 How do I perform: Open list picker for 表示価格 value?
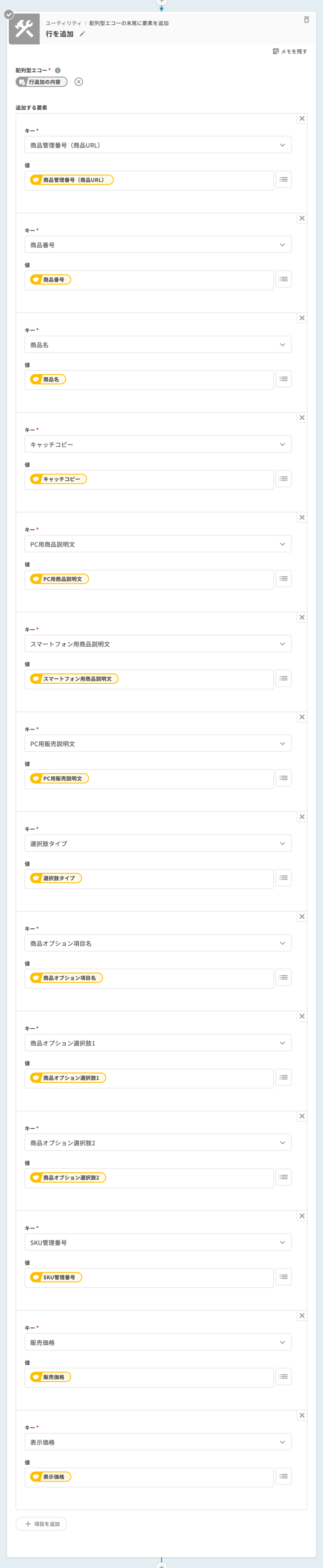tap(284, 1476)
